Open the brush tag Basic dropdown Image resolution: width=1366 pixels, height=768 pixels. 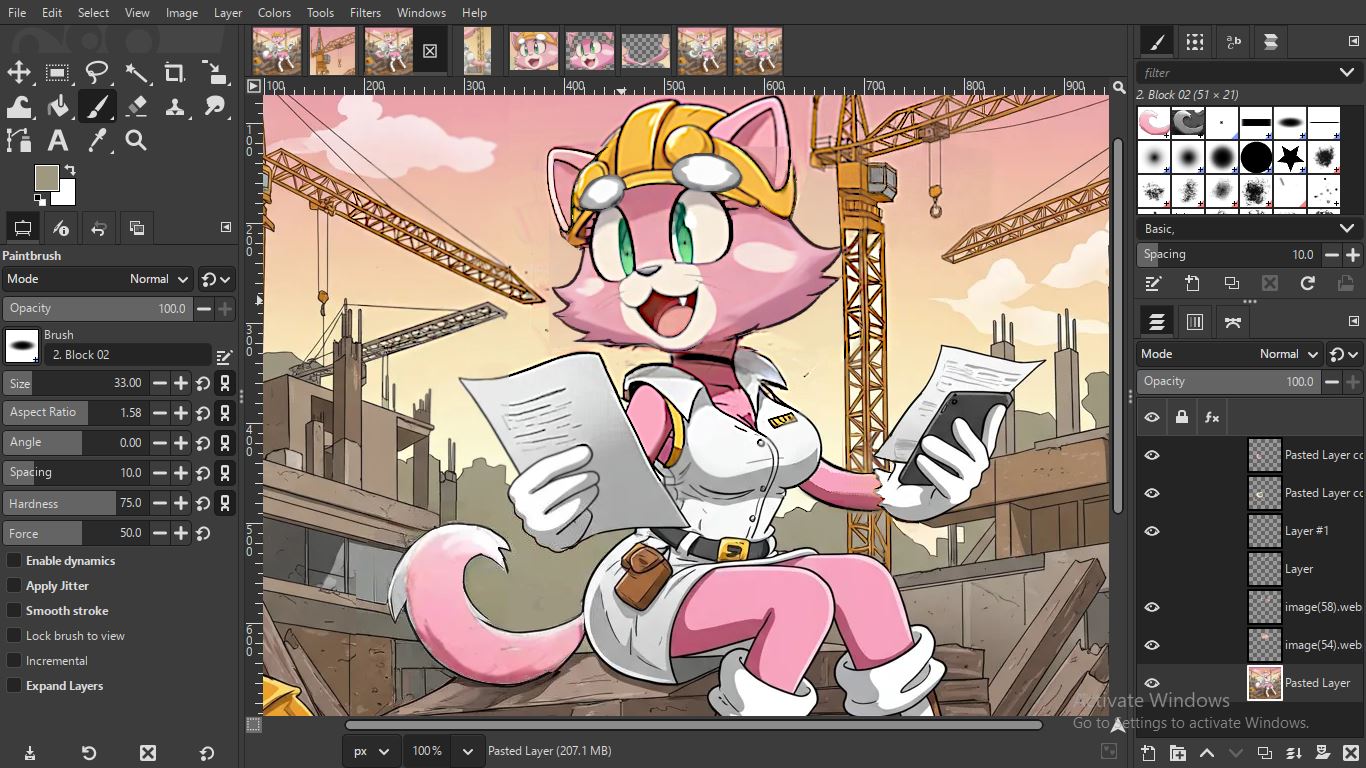(1250, 229)
